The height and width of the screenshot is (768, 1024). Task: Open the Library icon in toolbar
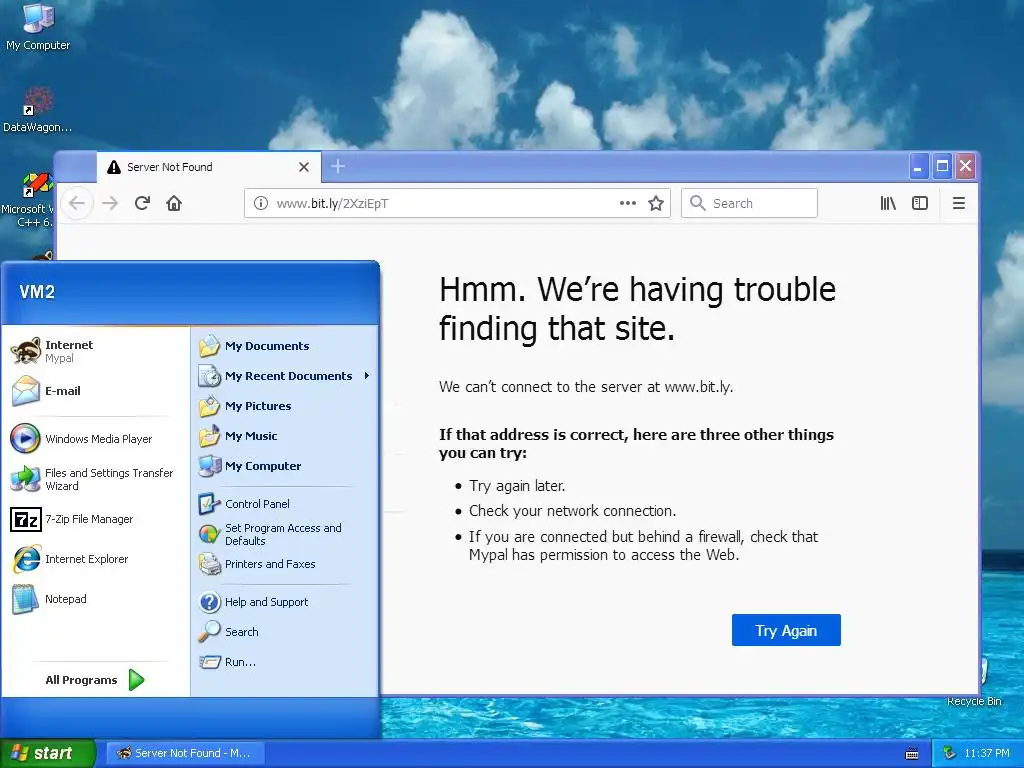pyautogui.click(x=888, y=203)
